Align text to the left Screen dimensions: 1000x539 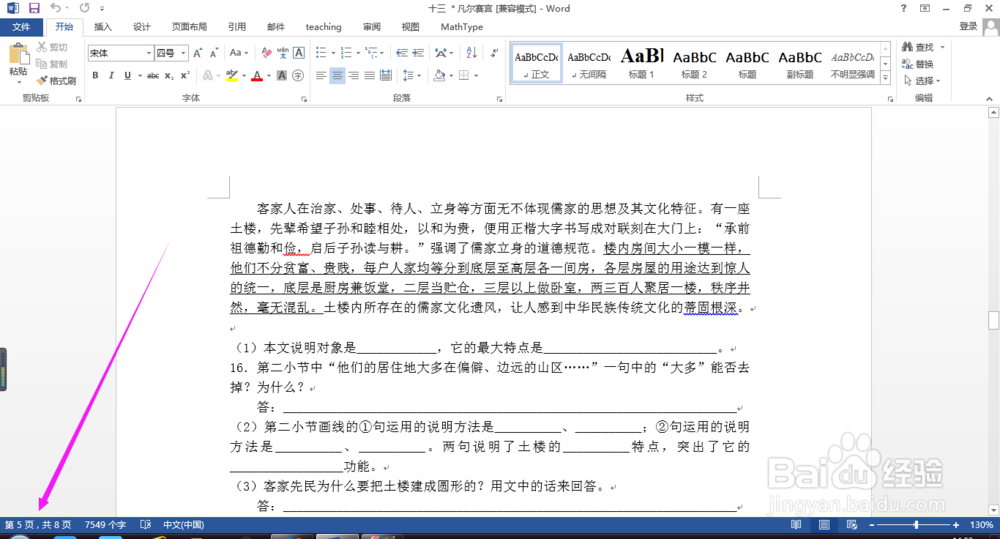pyautogui.click(x=321, y=75)
